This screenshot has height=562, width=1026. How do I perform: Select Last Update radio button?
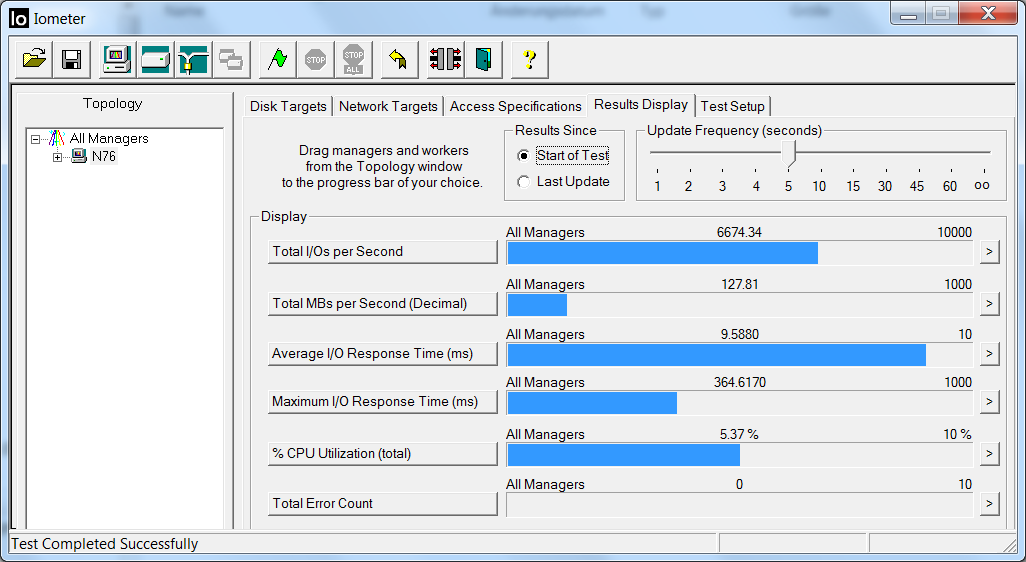(x=523, y=182)
